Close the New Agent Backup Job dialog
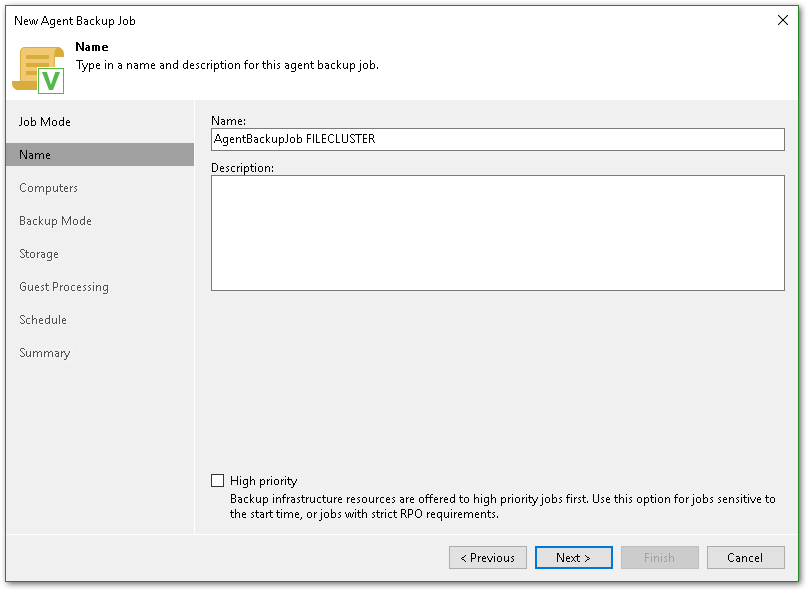The image size is (808, 591). point(782,20)
